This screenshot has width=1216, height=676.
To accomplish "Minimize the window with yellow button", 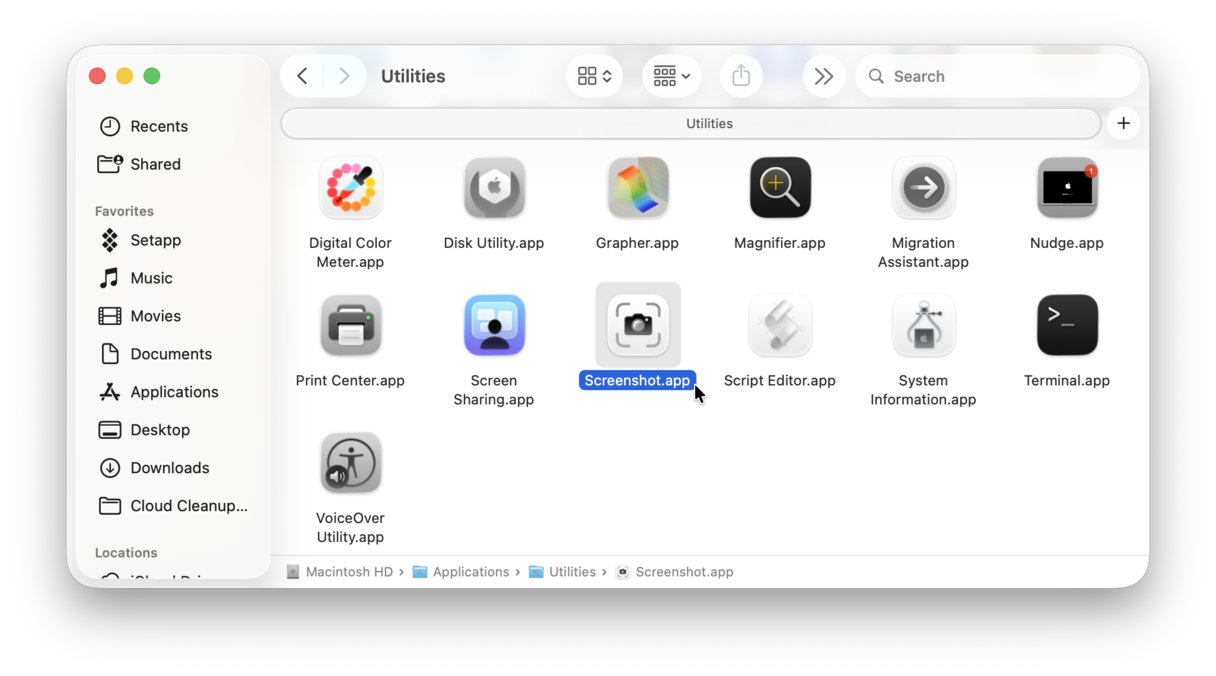I will pos(124,76).
